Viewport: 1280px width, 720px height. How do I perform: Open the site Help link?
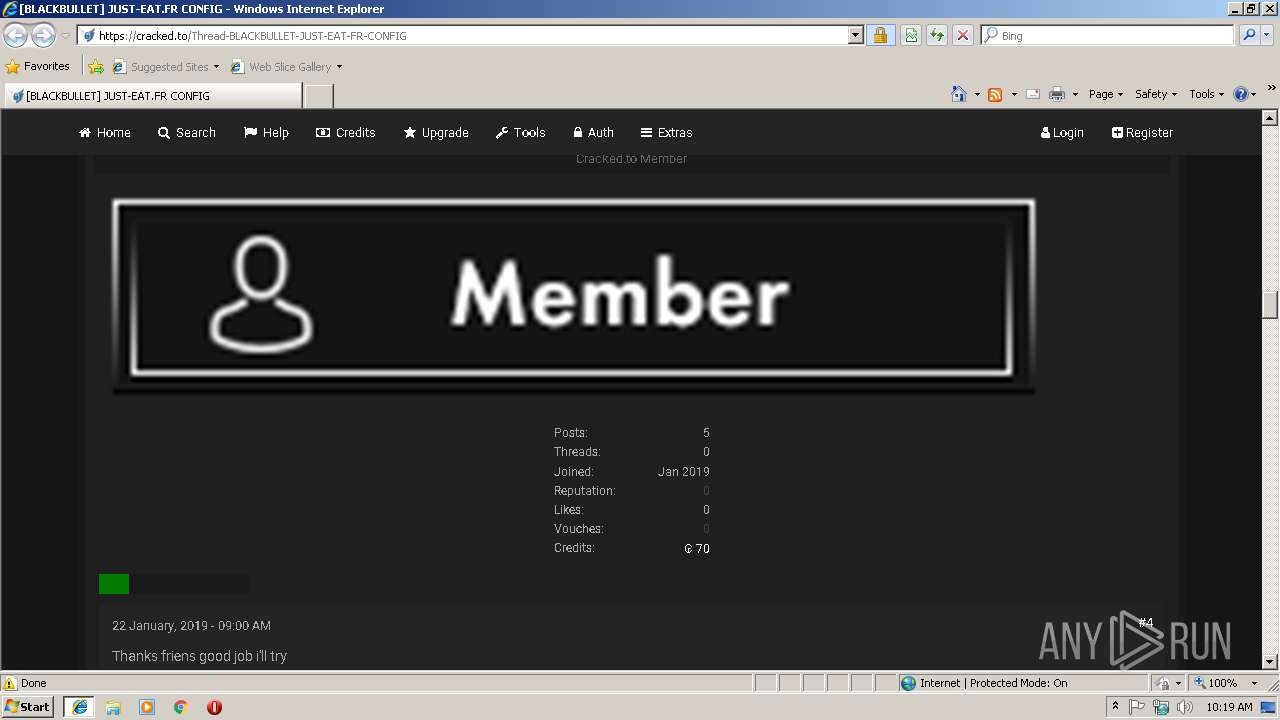[267, 132]
